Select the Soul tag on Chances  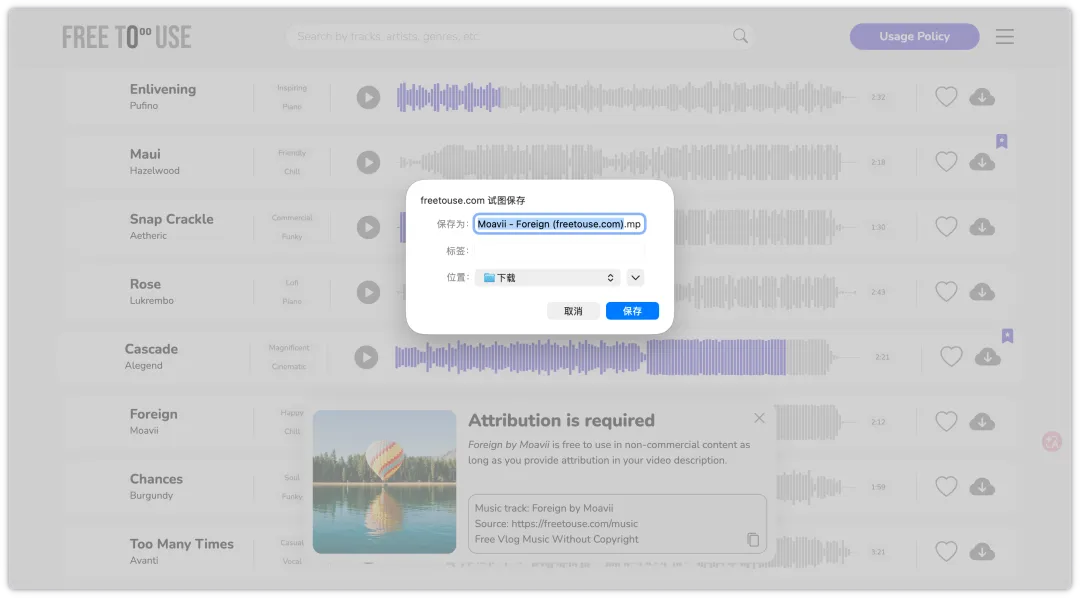(292, 477)
